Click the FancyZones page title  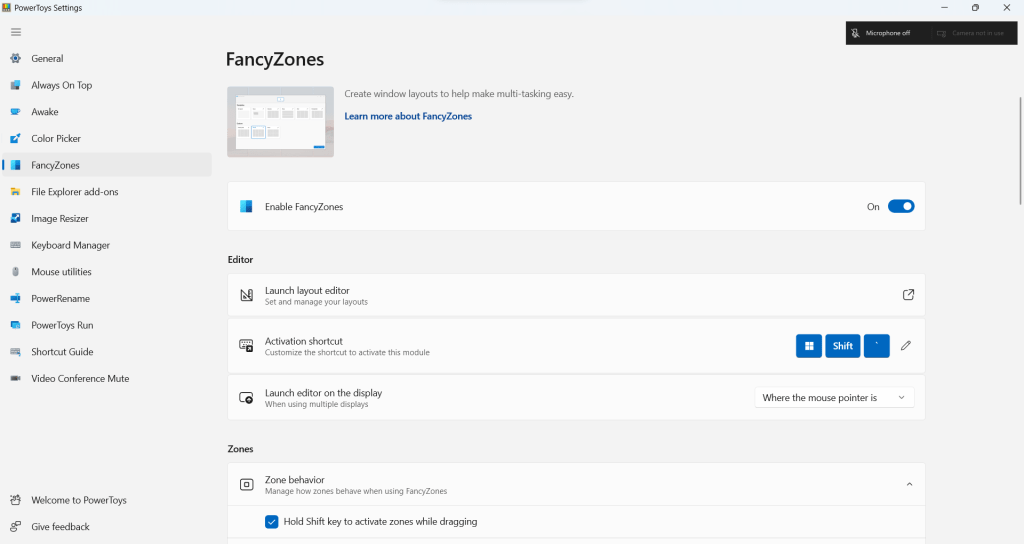tap(275, 59)
